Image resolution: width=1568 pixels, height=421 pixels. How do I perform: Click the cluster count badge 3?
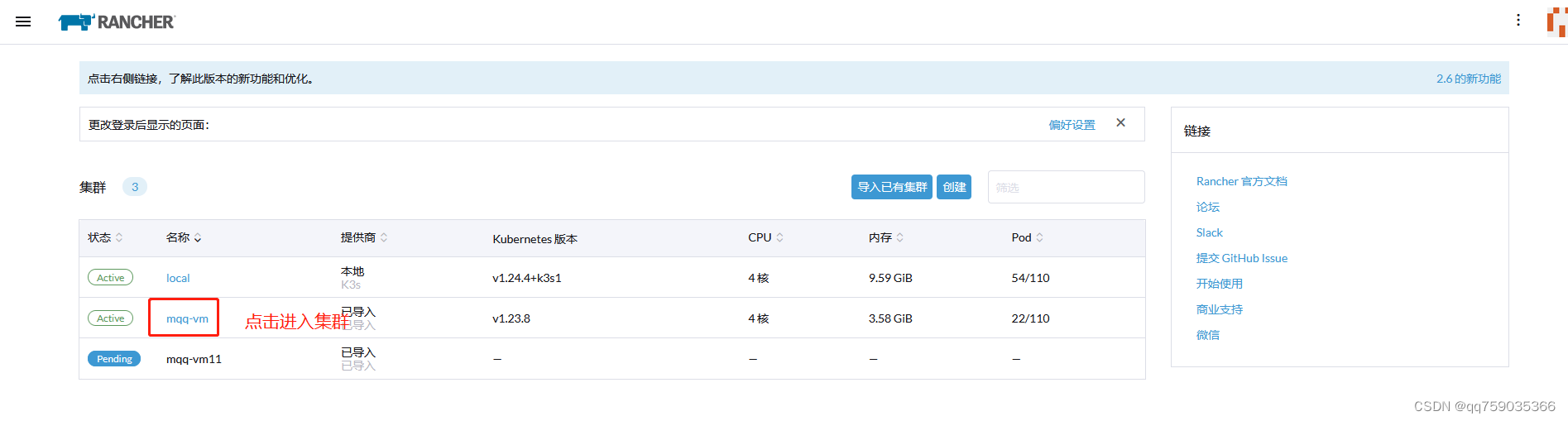click(x=135, y=187)
